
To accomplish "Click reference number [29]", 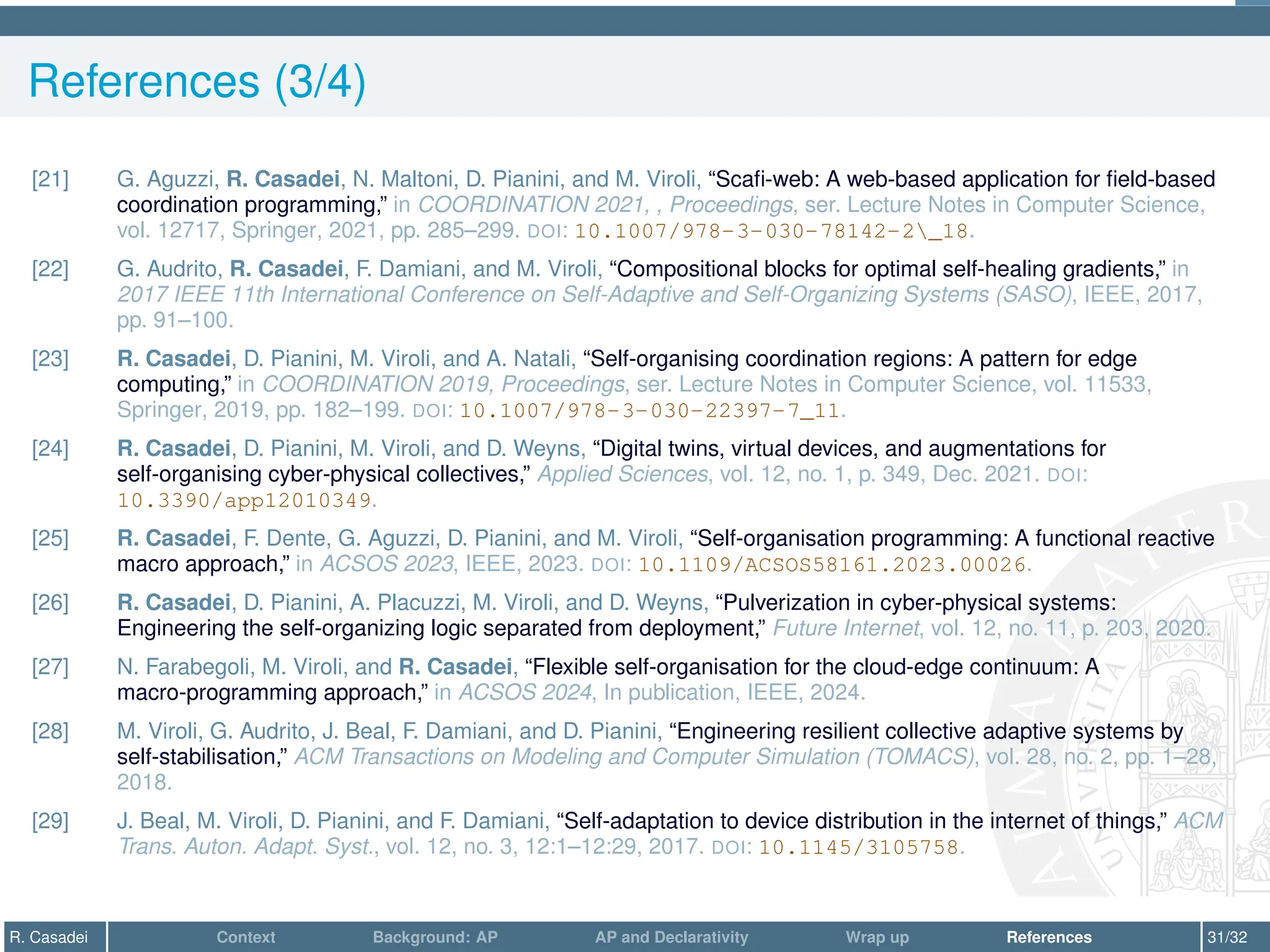I will point(50,821).
